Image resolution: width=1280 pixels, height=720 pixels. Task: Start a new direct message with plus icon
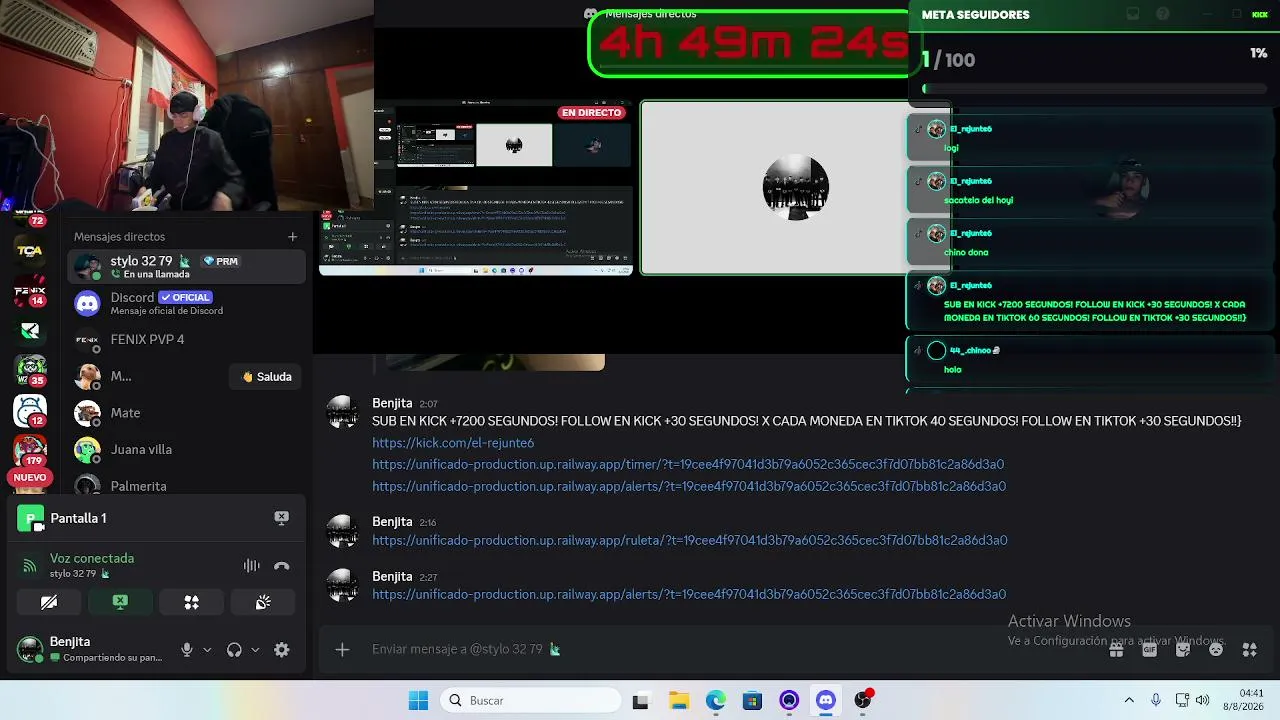point(292,237)
